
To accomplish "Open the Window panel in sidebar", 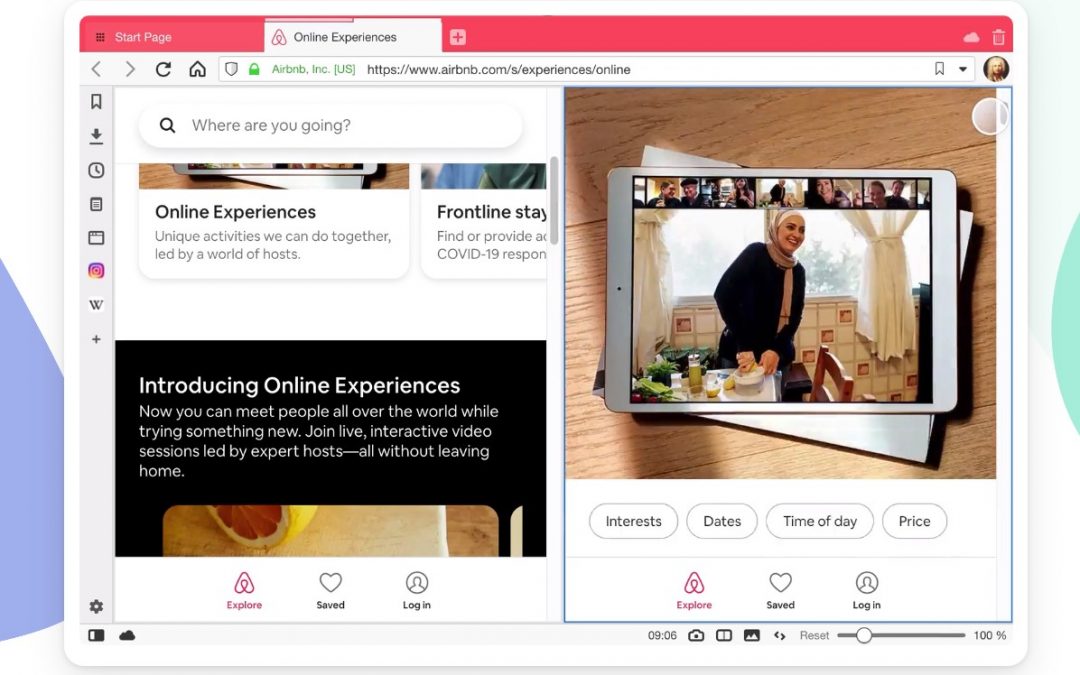I will point(96,238).
